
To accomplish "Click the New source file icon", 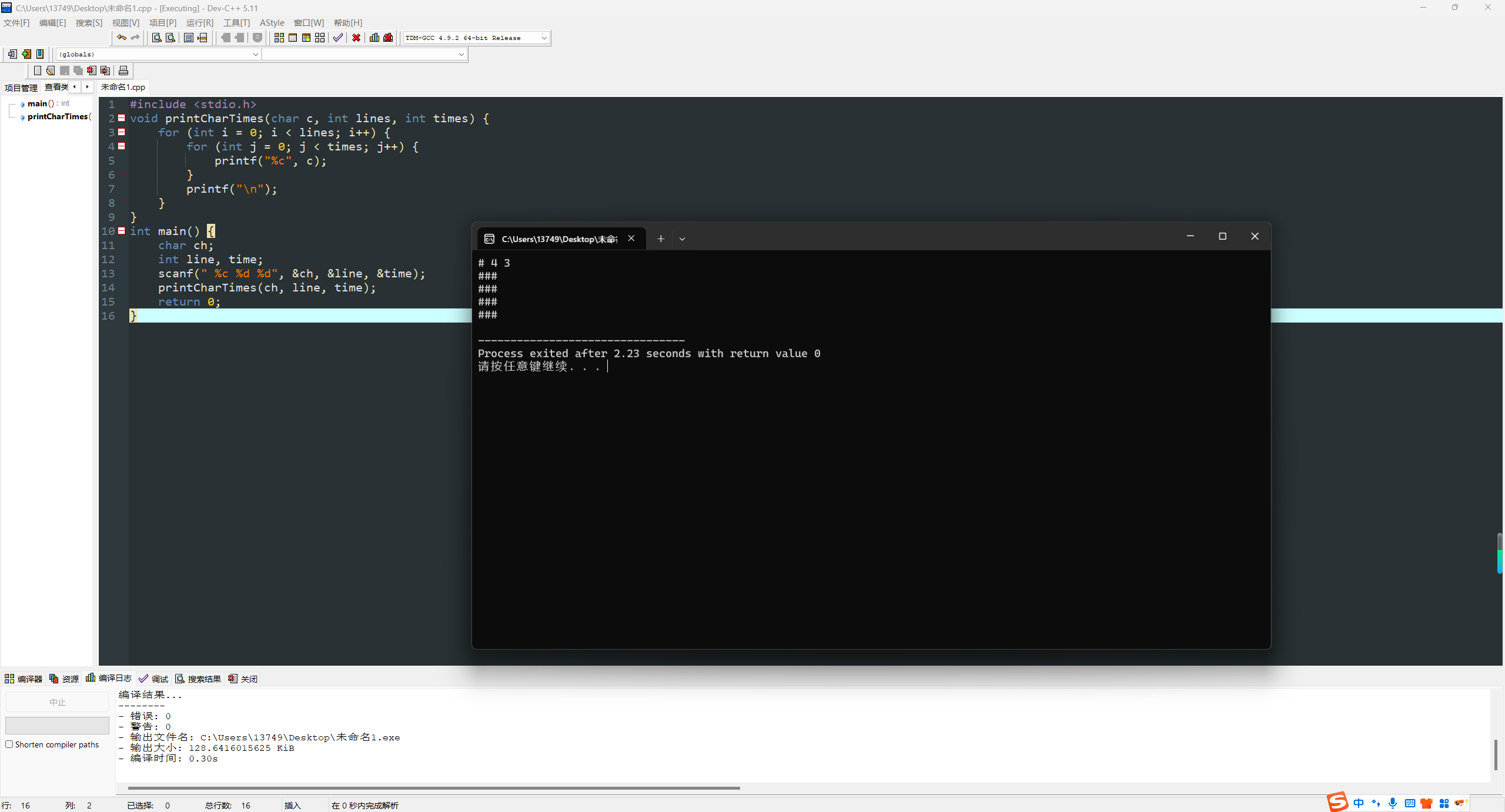I will tap(38, 71).
